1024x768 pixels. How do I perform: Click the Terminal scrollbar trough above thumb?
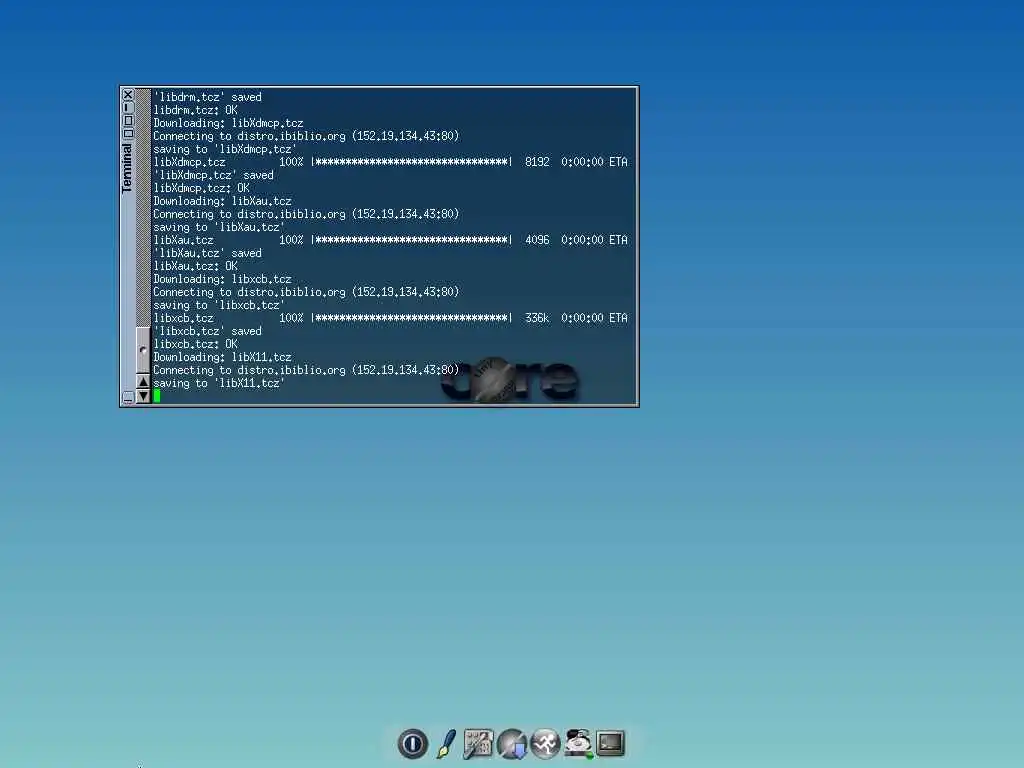point(143,208)
